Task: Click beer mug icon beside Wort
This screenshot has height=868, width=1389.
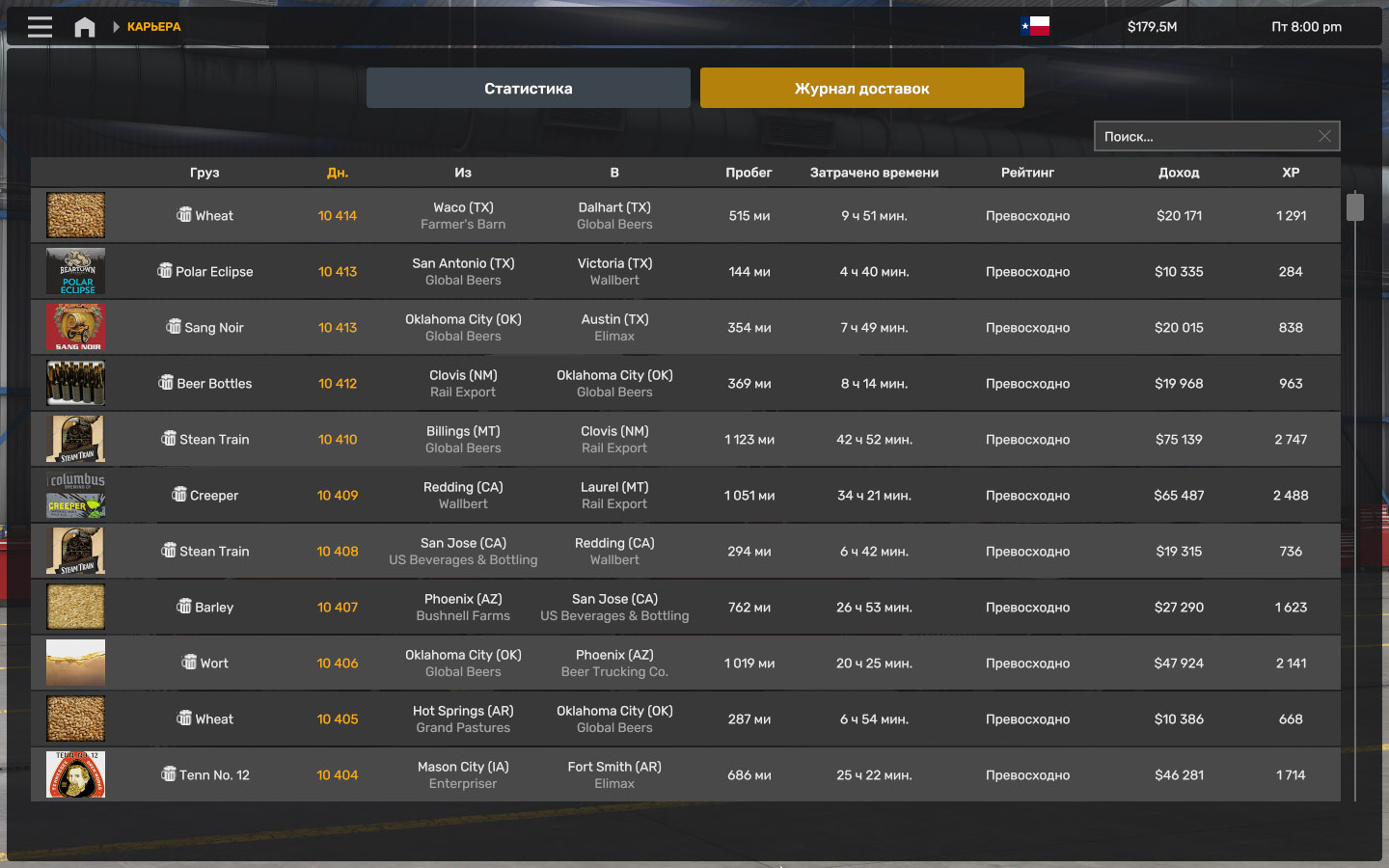Action: pyautogui.click(x=189, y=663)
